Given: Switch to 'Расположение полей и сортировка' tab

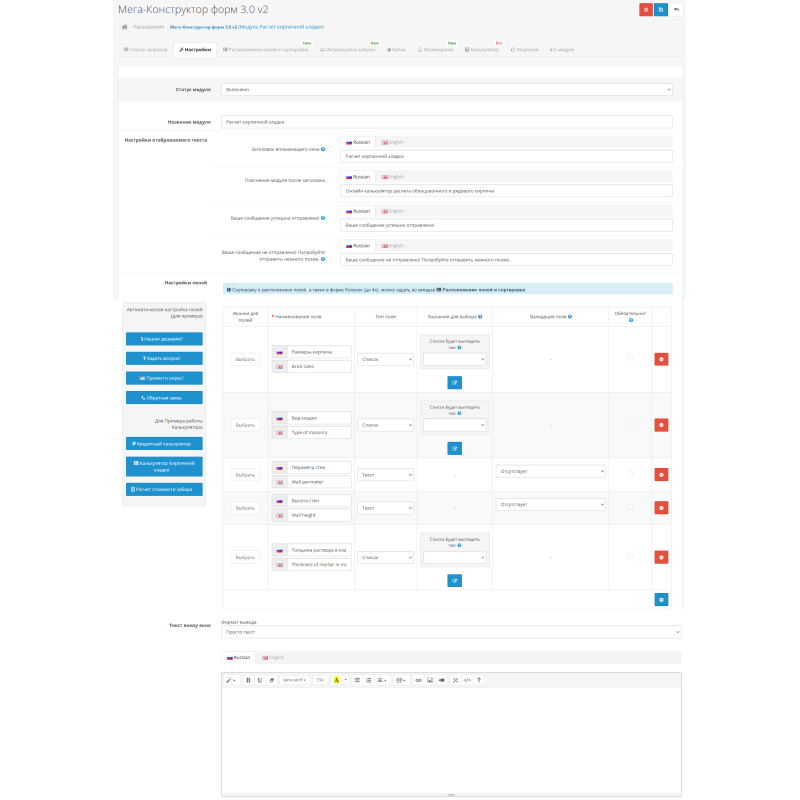Looking at the screenshot, I should 265,49.
